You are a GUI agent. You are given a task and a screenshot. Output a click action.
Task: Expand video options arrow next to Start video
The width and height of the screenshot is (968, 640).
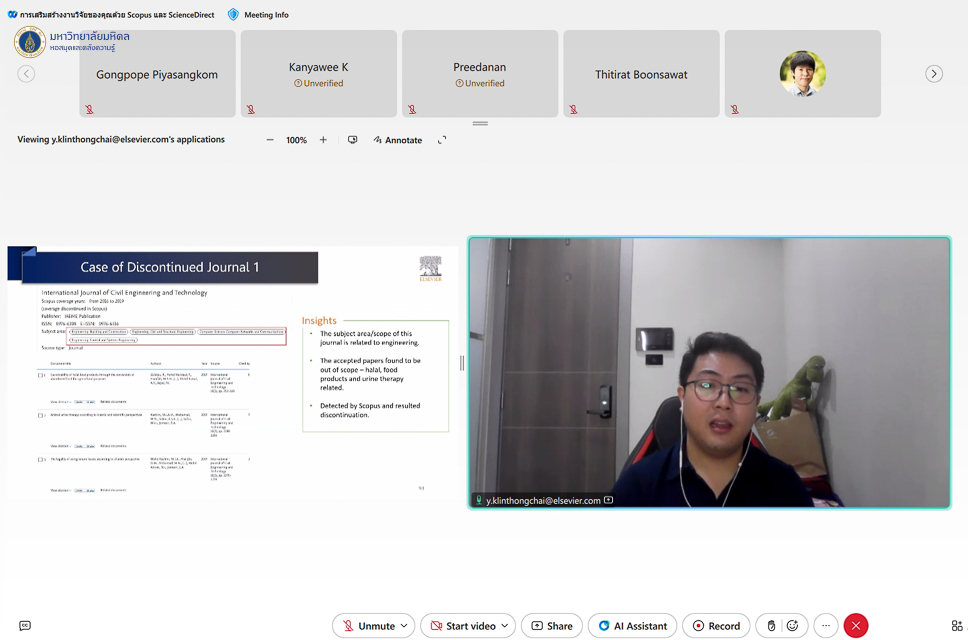click(x=505, y=626)
